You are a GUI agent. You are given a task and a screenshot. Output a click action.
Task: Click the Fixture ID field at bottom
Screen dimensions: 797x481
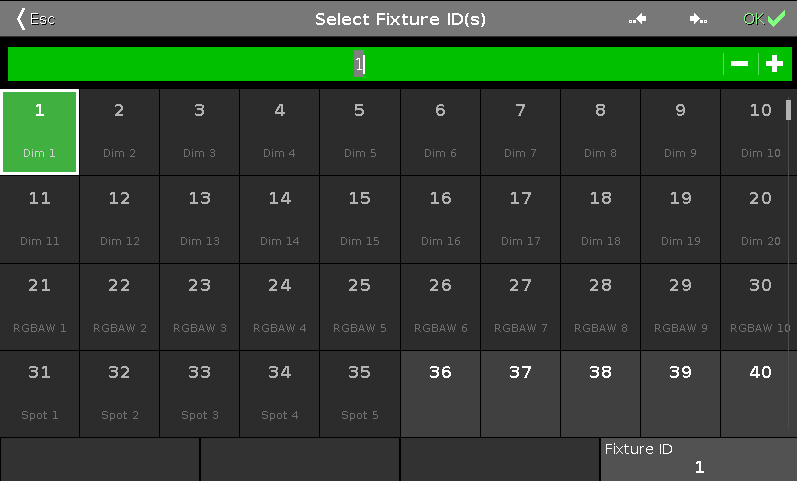point(698,459)
